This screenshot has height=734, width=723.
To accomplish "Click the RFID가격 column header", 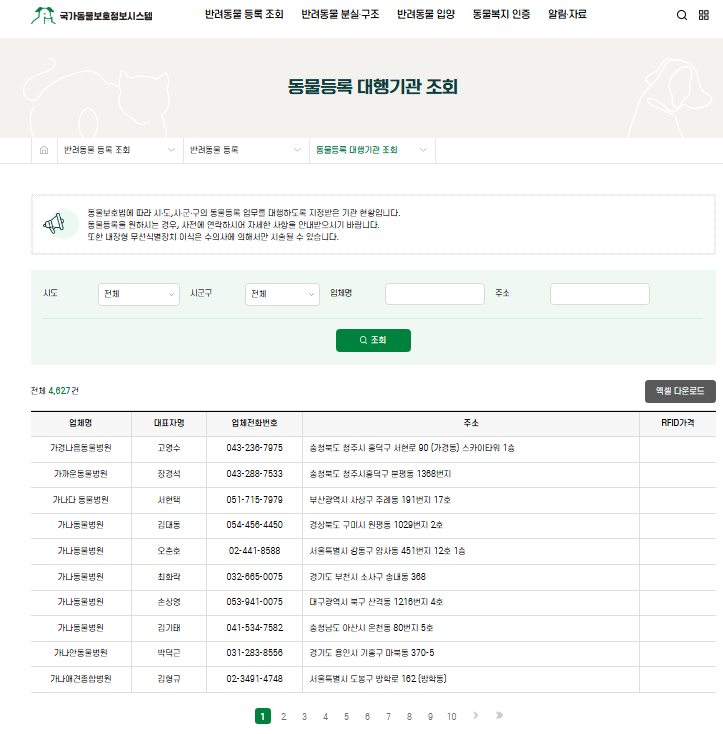I will (678, 423).
